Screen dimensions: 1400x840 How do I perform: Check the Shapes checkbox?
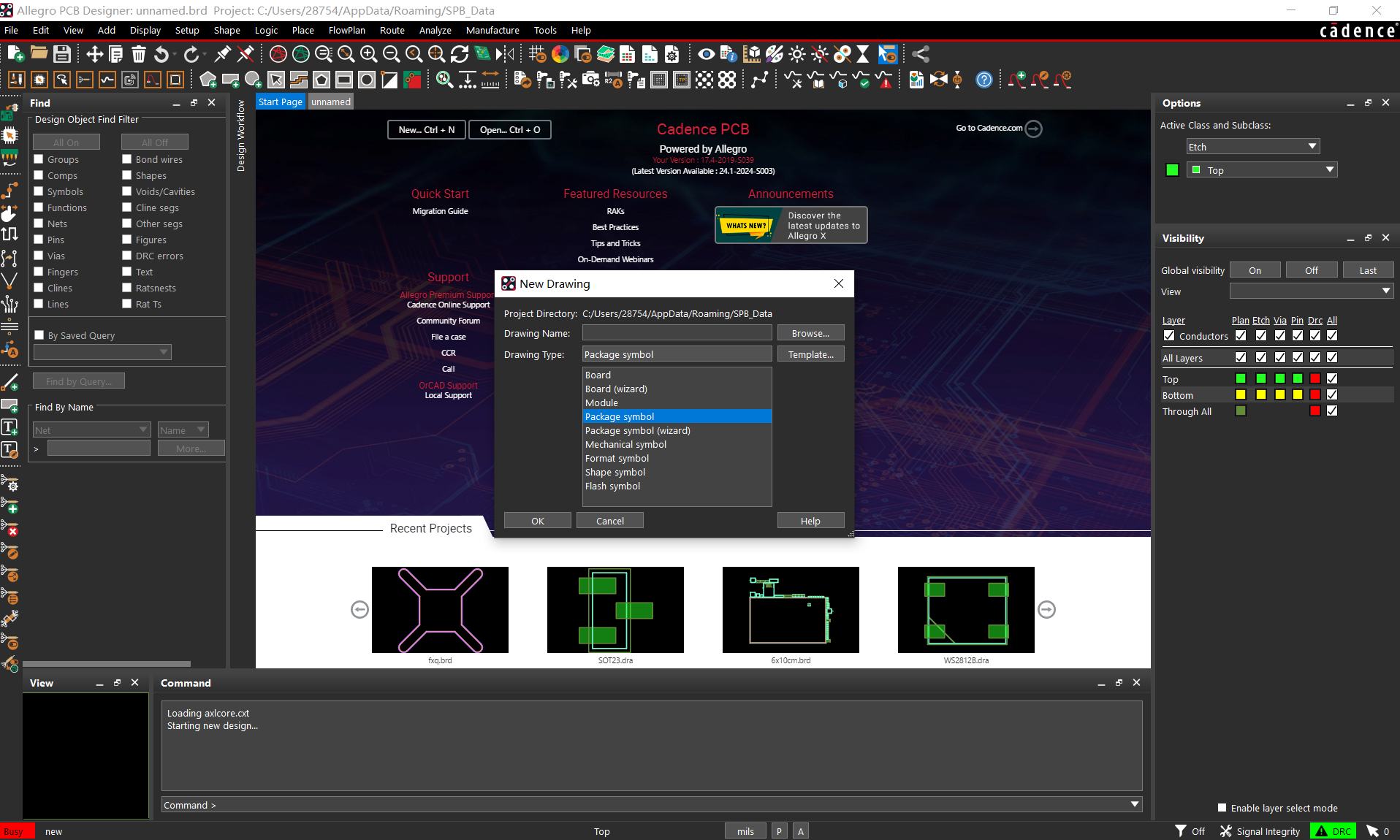[127, 175]
